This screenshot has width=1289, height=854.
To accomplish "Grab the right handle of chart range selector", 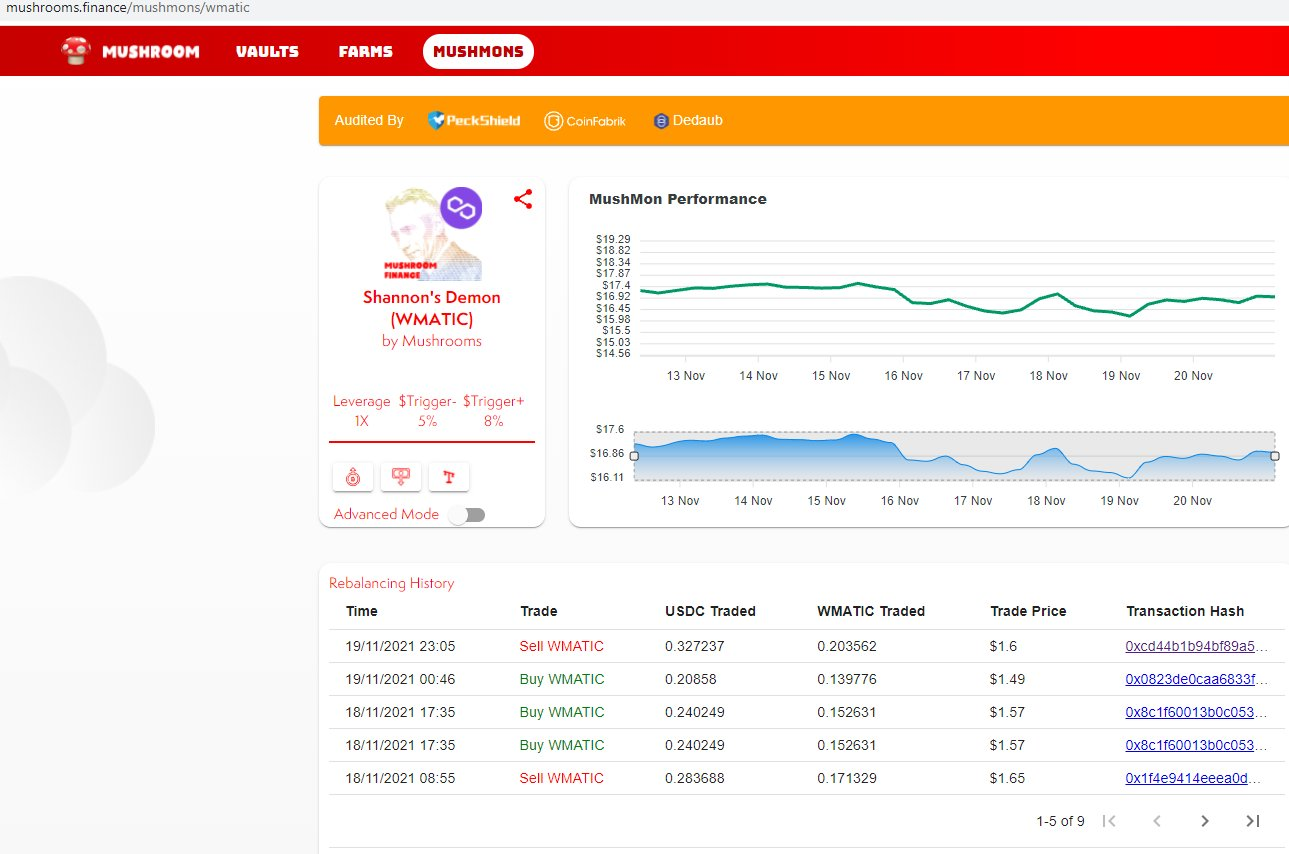I will coord(1275,456).
